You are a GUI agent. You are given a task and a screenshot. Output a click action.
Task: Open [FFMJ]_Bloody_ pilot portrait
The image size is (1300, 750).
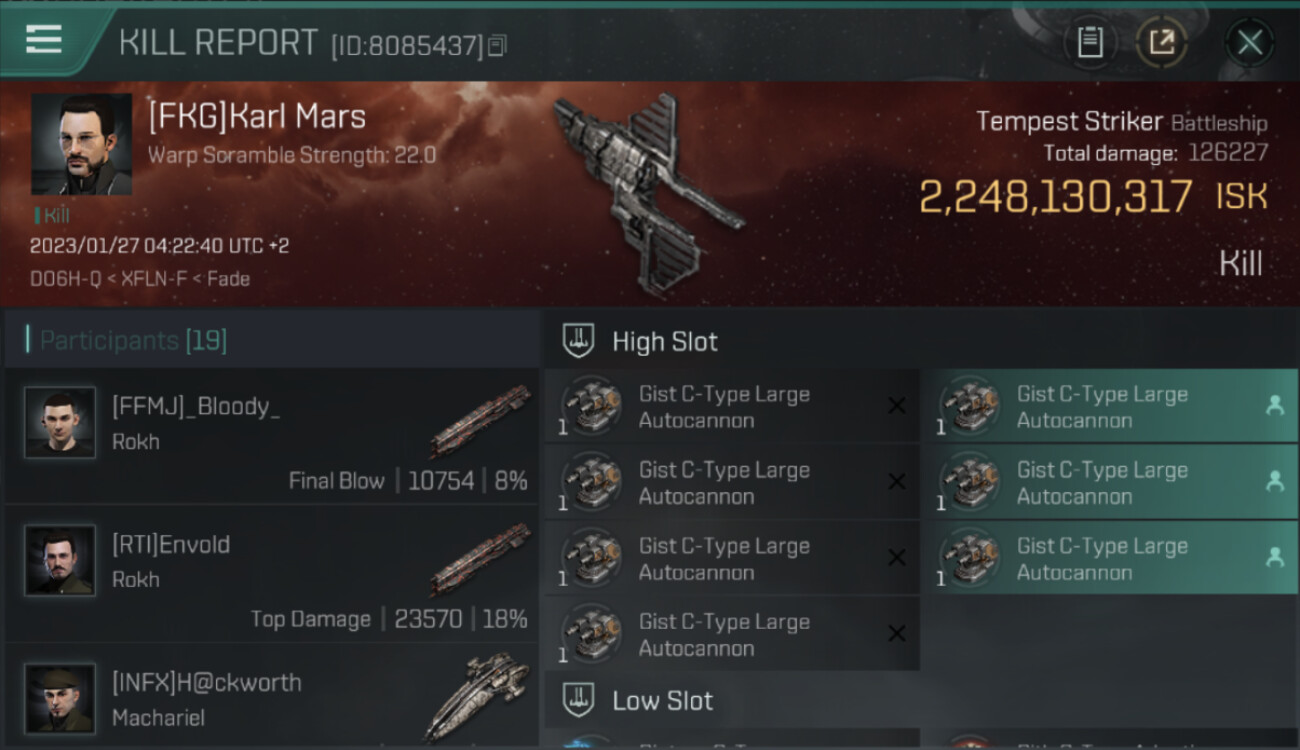click(x=60, y=423)
